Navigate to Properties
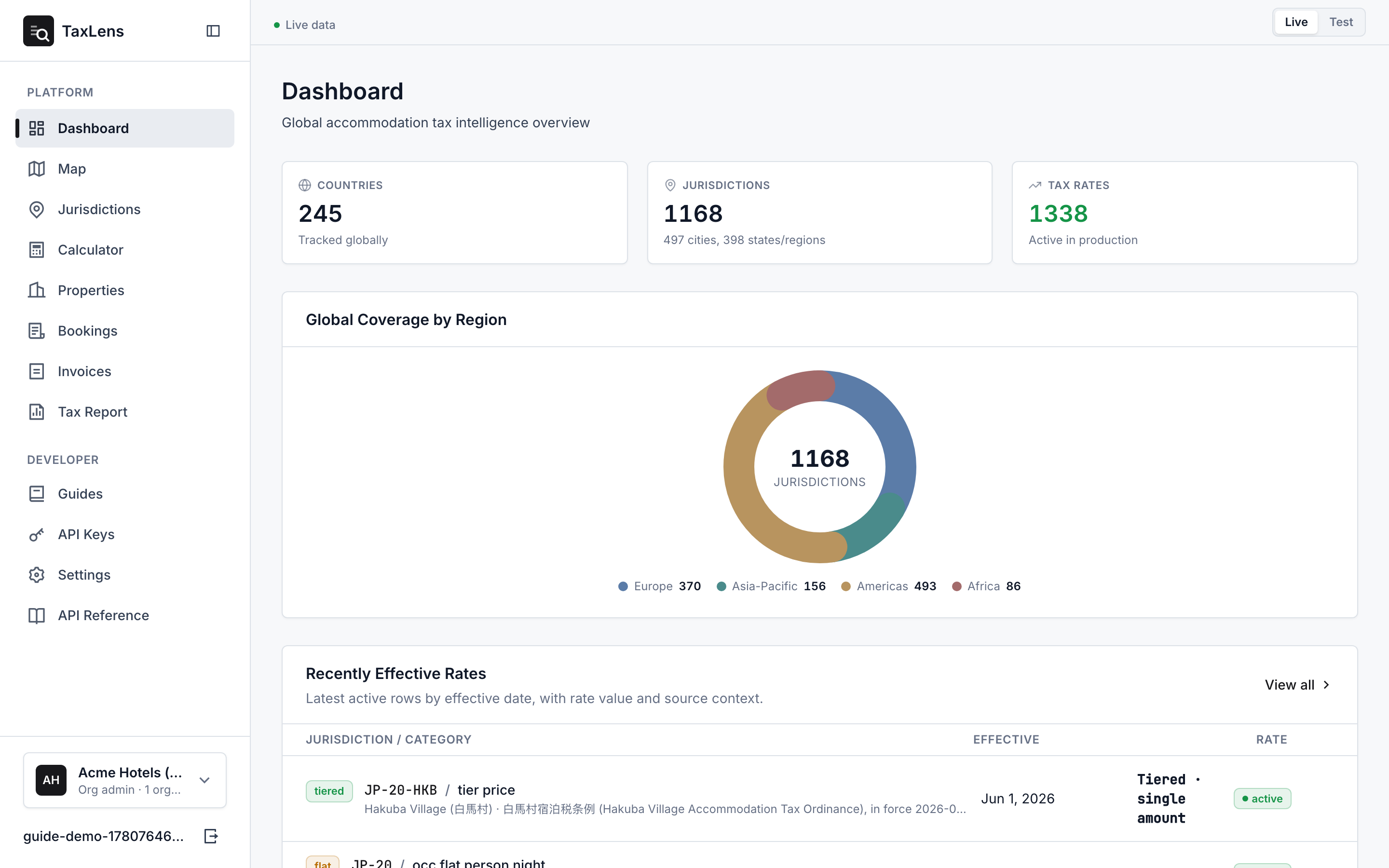This screenshot has height=868, width=1389. click(124, 290)
